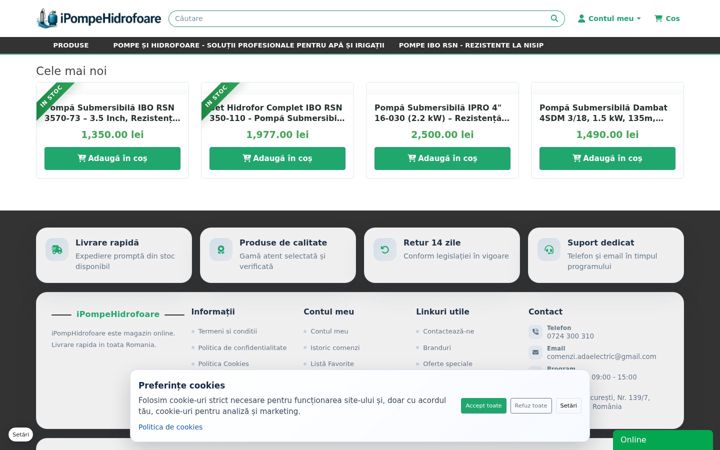The width and height of the screenshot is (720, 450).
Task: Open cookie Setări in the banner
Action: click(x=568, y=406)
